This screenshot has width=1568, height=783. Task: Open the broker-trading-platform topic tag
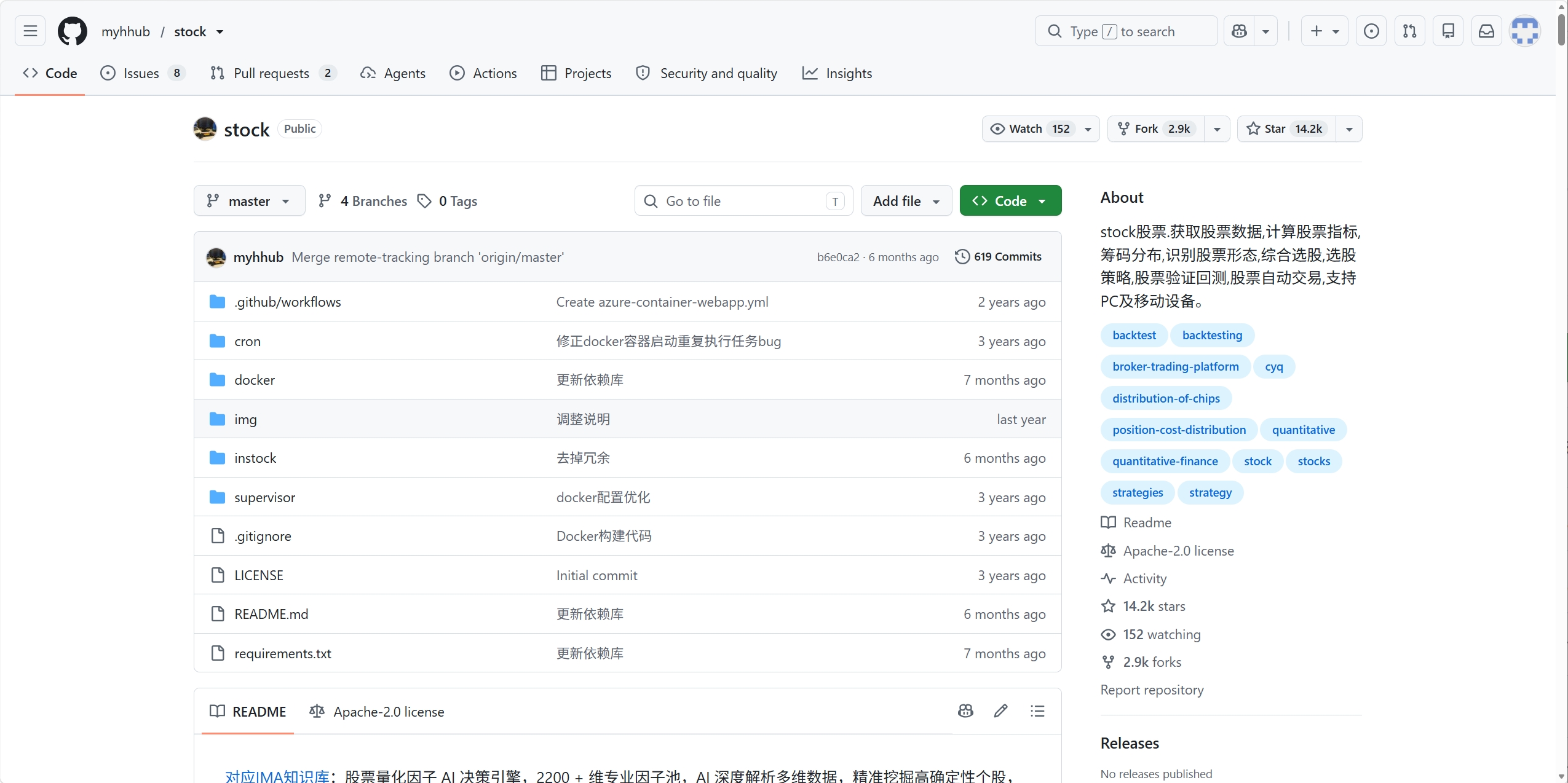coord(1175,366)
